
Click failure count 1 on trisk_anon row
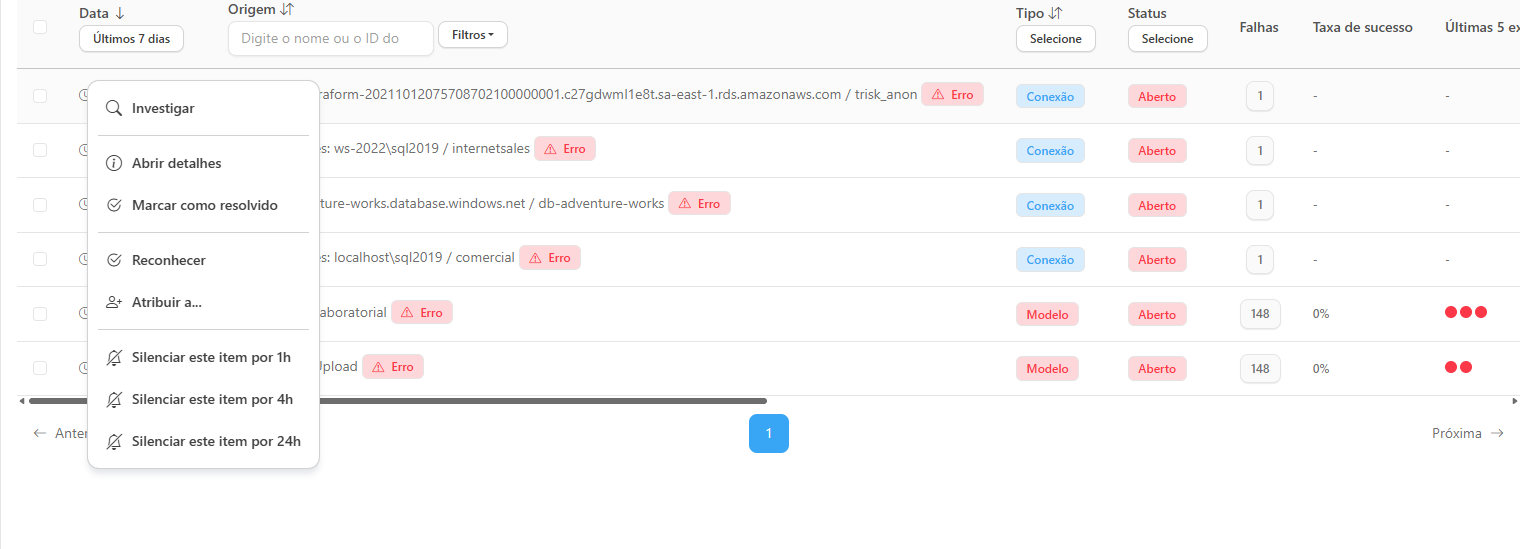pos(1260,96)
